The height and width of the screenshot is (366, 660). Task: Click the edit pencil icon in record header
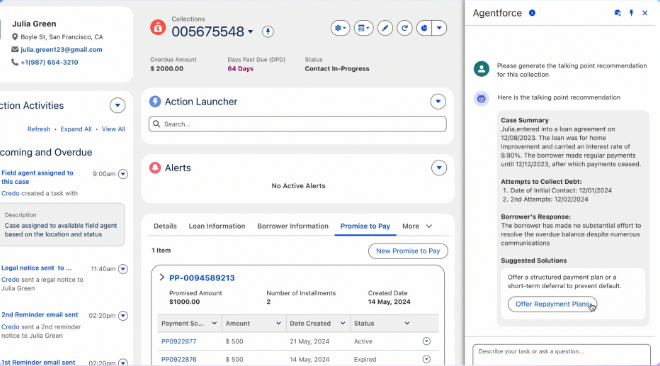point(385,28)
